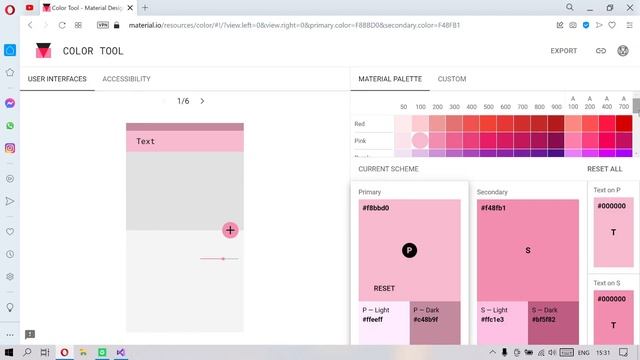Open the globe language icon
The width and height of the screenshot is (640, 360).
pyautogui.click(x=623, y=51)
